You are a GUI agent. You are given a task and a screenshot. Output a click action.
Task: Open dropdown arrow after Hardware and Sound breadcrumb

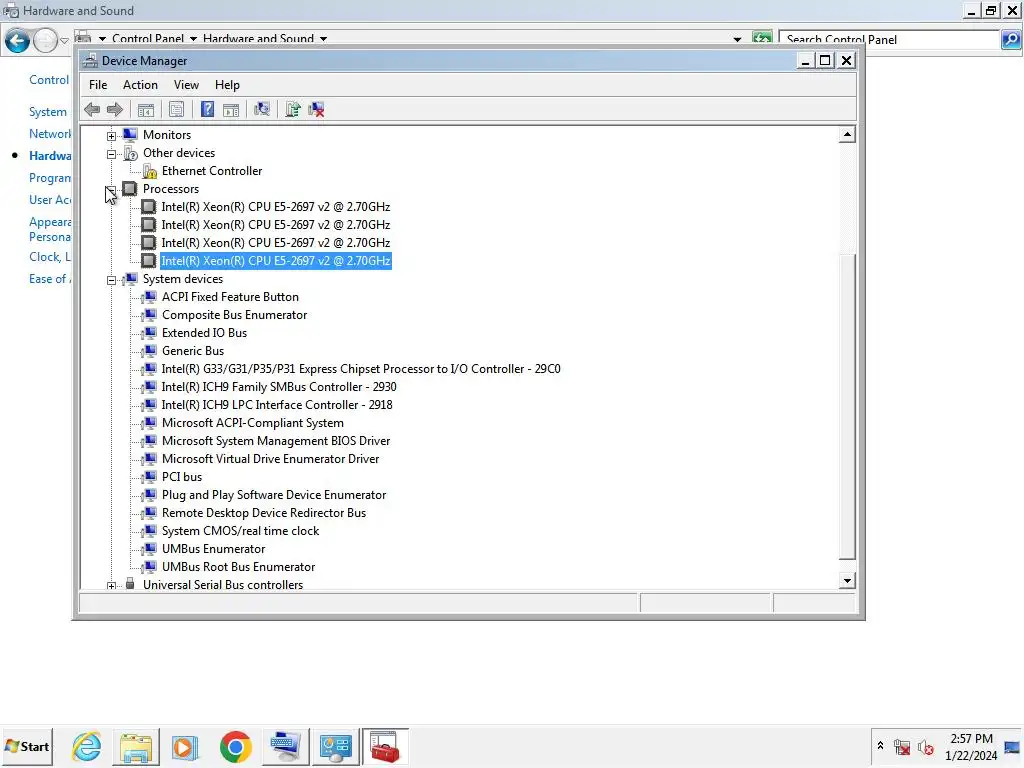click(323, 39)
